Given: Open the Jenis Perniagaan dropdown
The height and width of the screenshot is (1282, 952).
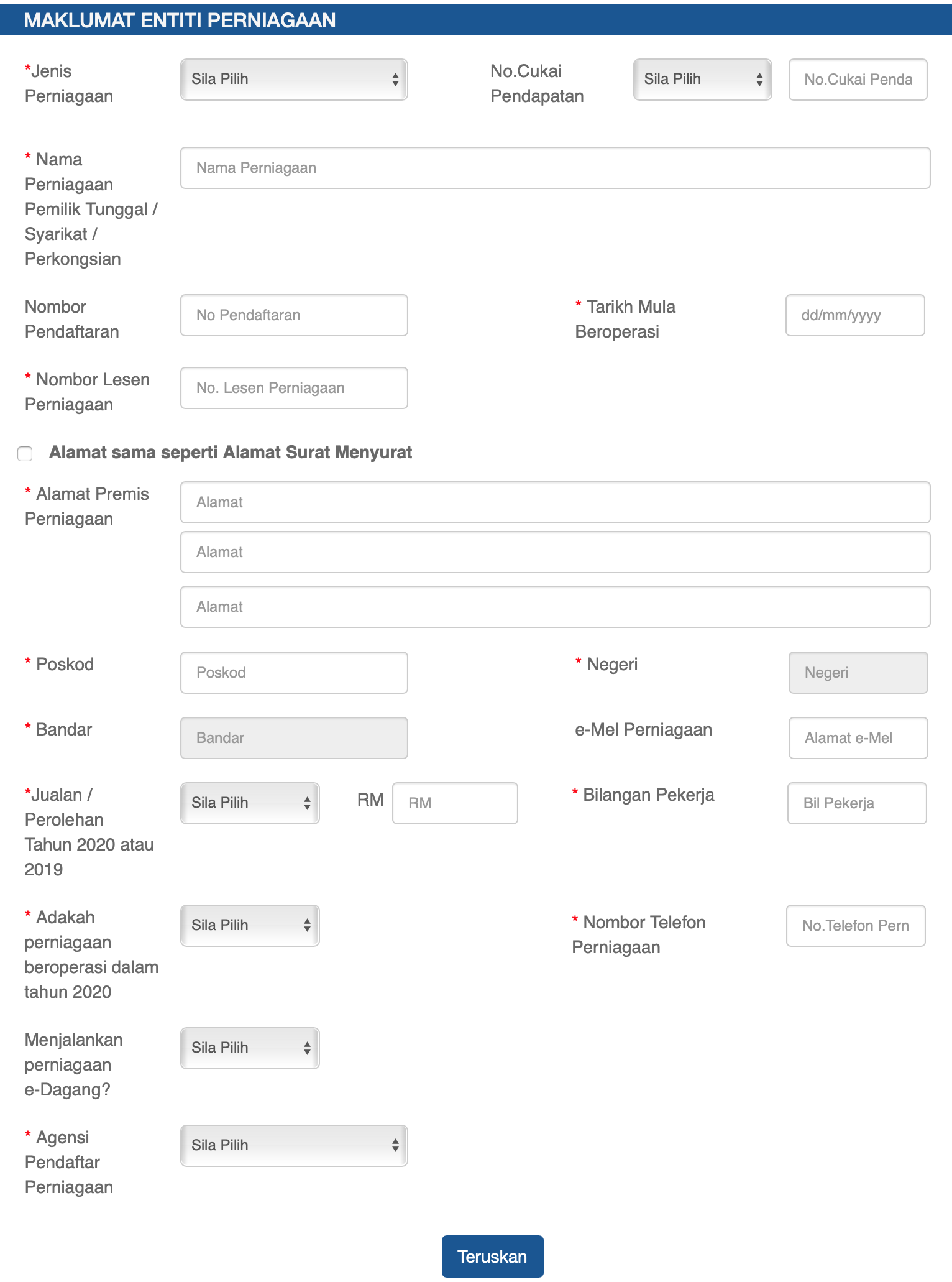Looking at the screenshot, I should point(294,80).
